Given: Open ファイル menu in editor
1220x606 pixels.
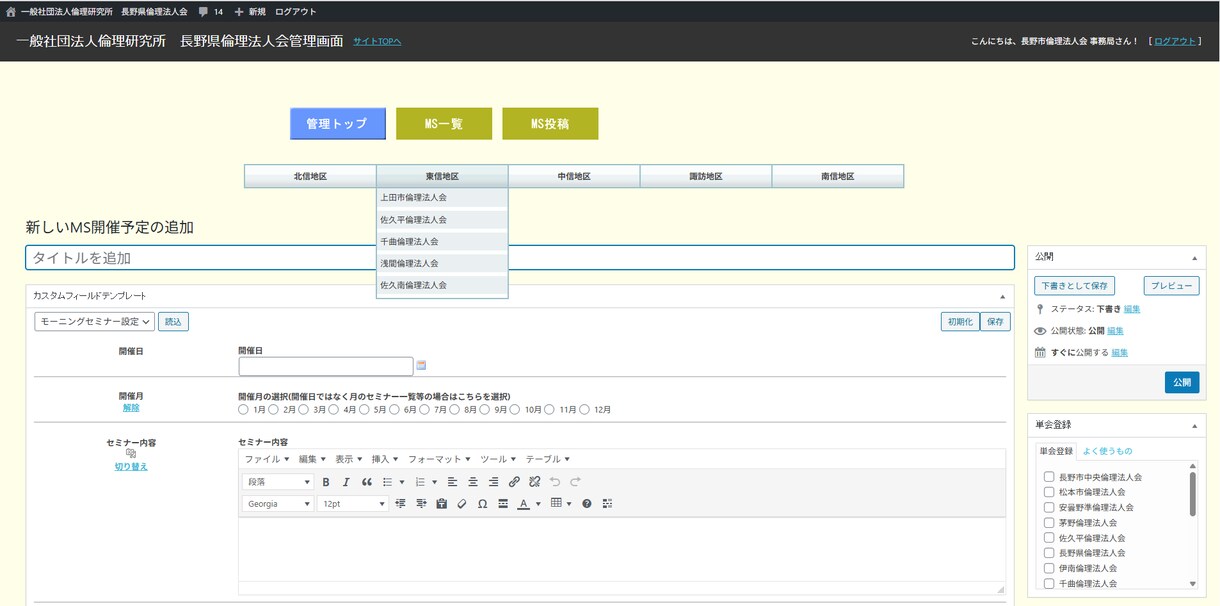Looking at the screenshot, I should click(267, 459).
